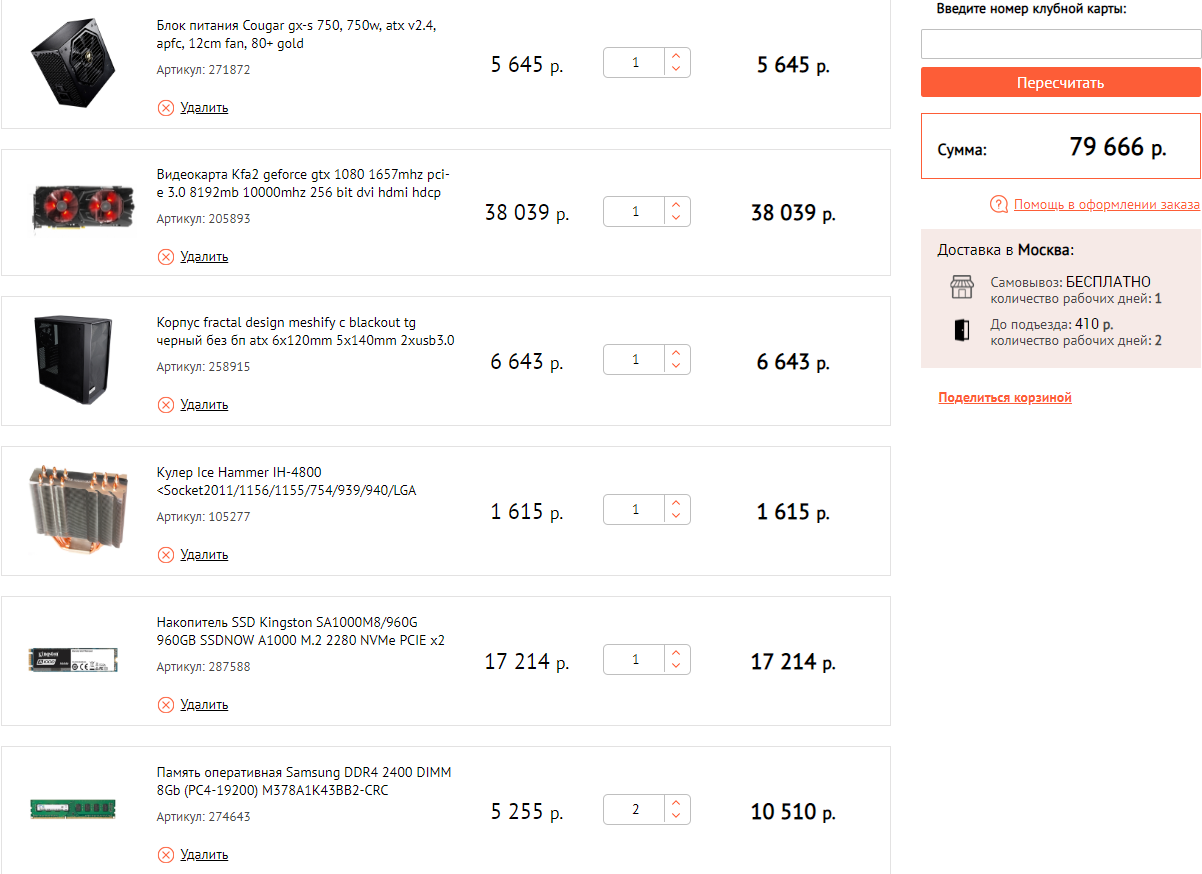Increase quantity of Kingston SSD
This screenshot has width=1202, height=874.
pyautogui.click(x=677, y=654)
